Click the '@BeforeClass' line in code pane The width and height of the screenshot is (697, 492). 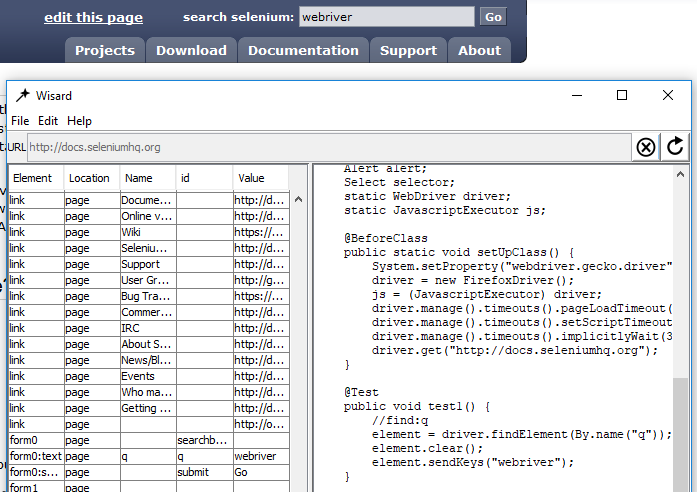385,238
